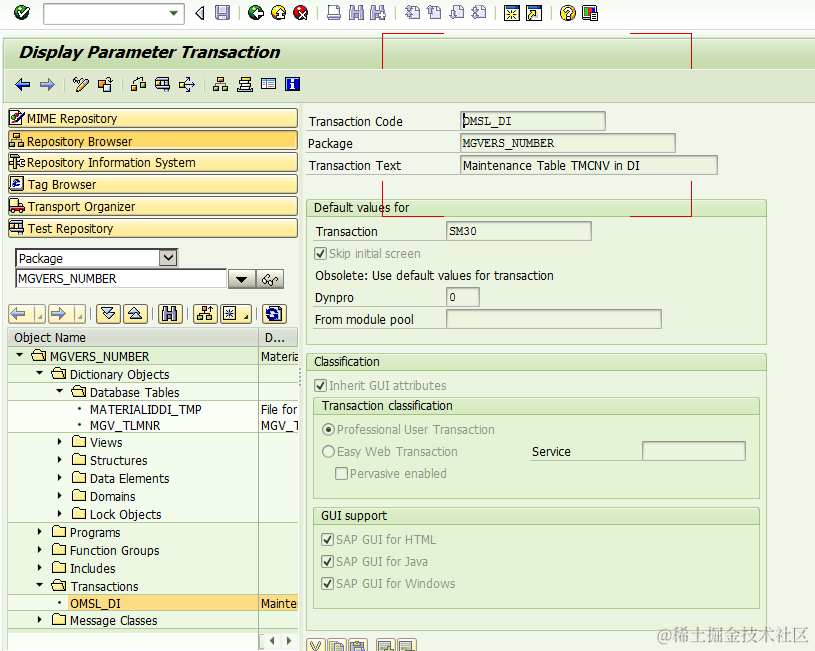
Task: Select the OMSL_DI transaction in tree
Action: coord(95,603)
